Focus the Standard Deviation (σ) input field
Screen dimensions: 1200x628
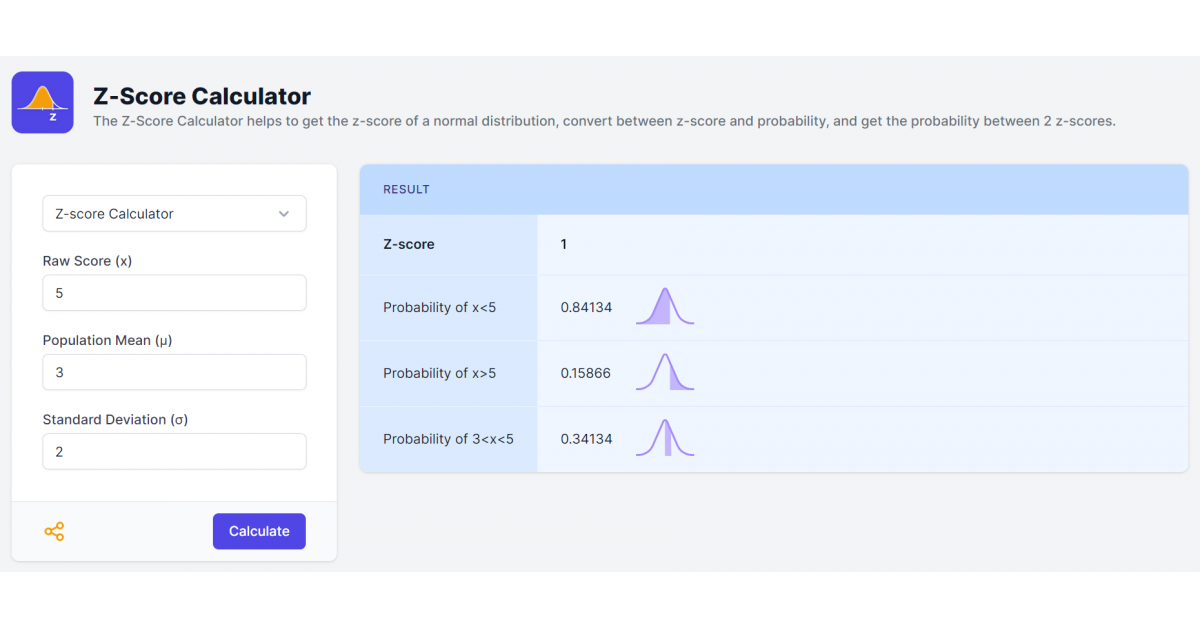pyautogui.click(x=174, y=451)
